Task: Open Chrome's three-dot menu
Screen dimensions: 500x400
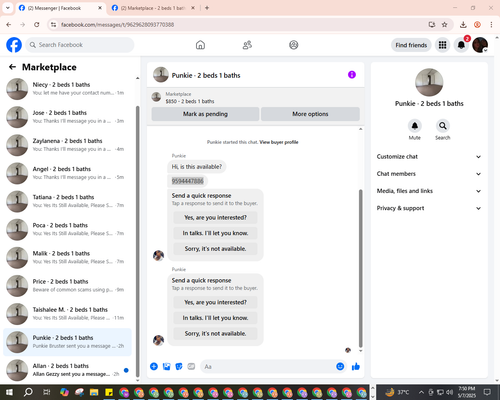Action: pyautogui.click(x=491, y=25)
